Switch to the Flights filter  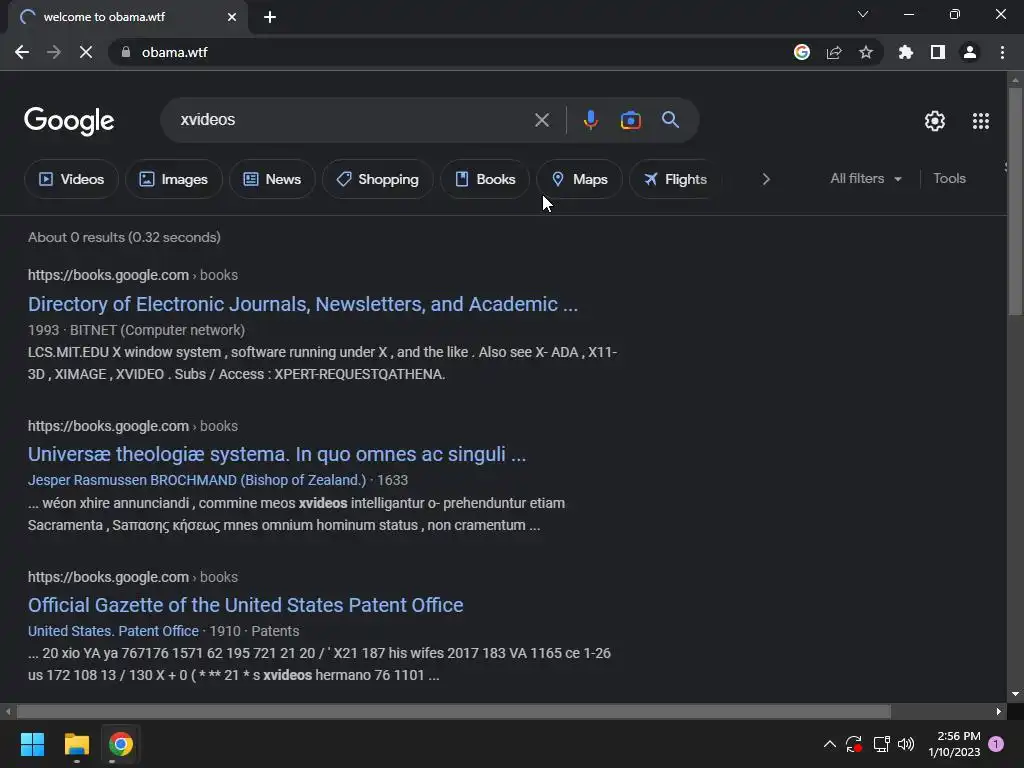675,179
